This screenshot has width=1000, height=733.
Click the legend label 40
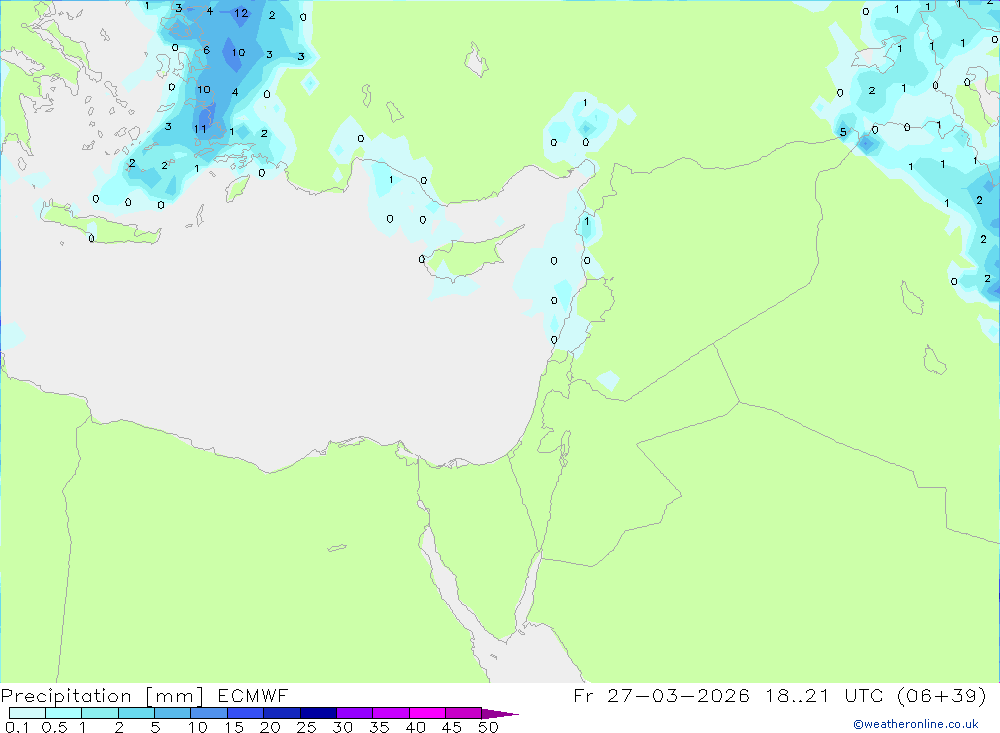pyautogui.click(x=416, y=727)
